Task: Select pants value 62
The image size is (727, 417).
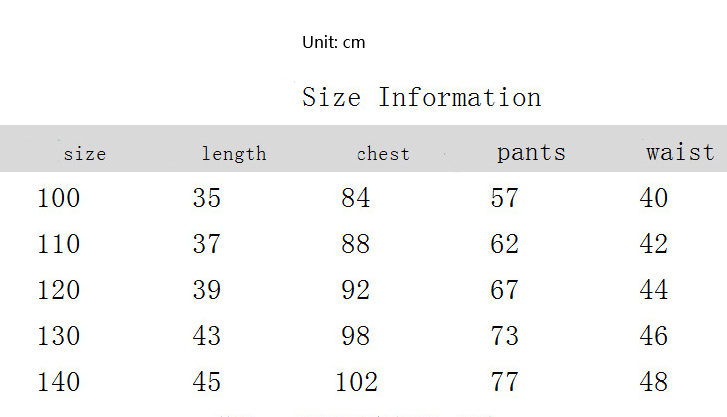Action: 505,244
